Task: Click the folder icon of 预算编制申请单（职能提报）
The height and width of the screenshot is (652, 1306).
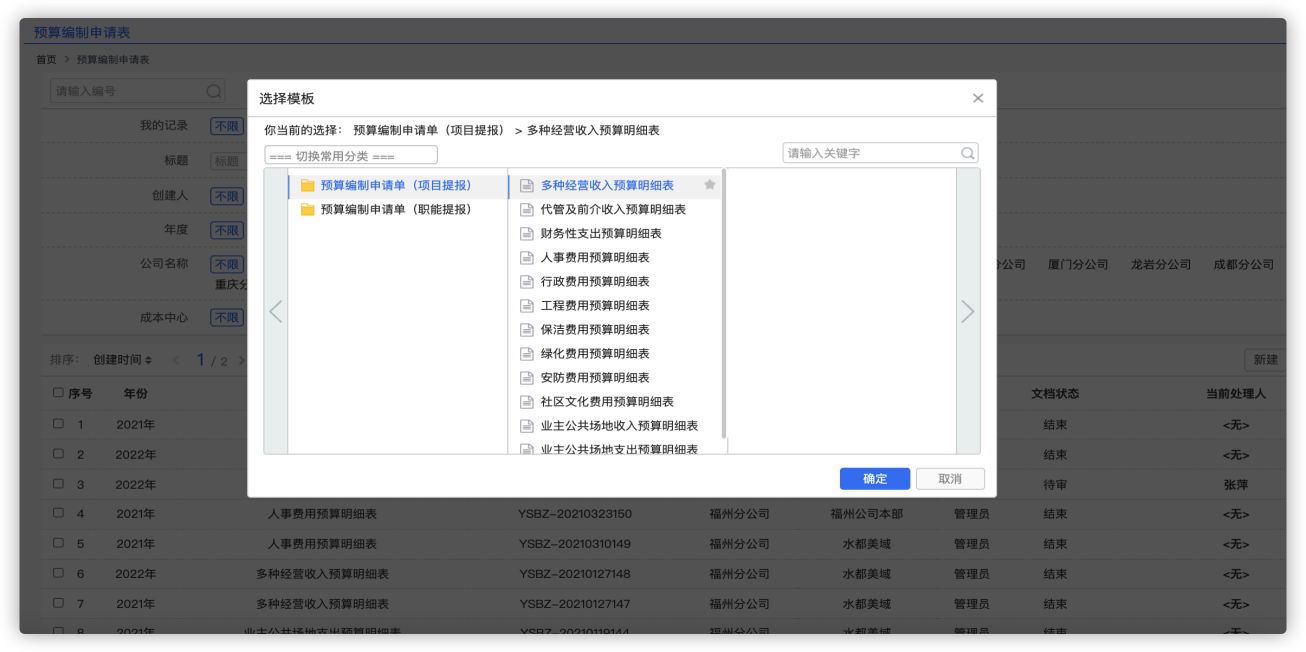Action: pos(308,210)
